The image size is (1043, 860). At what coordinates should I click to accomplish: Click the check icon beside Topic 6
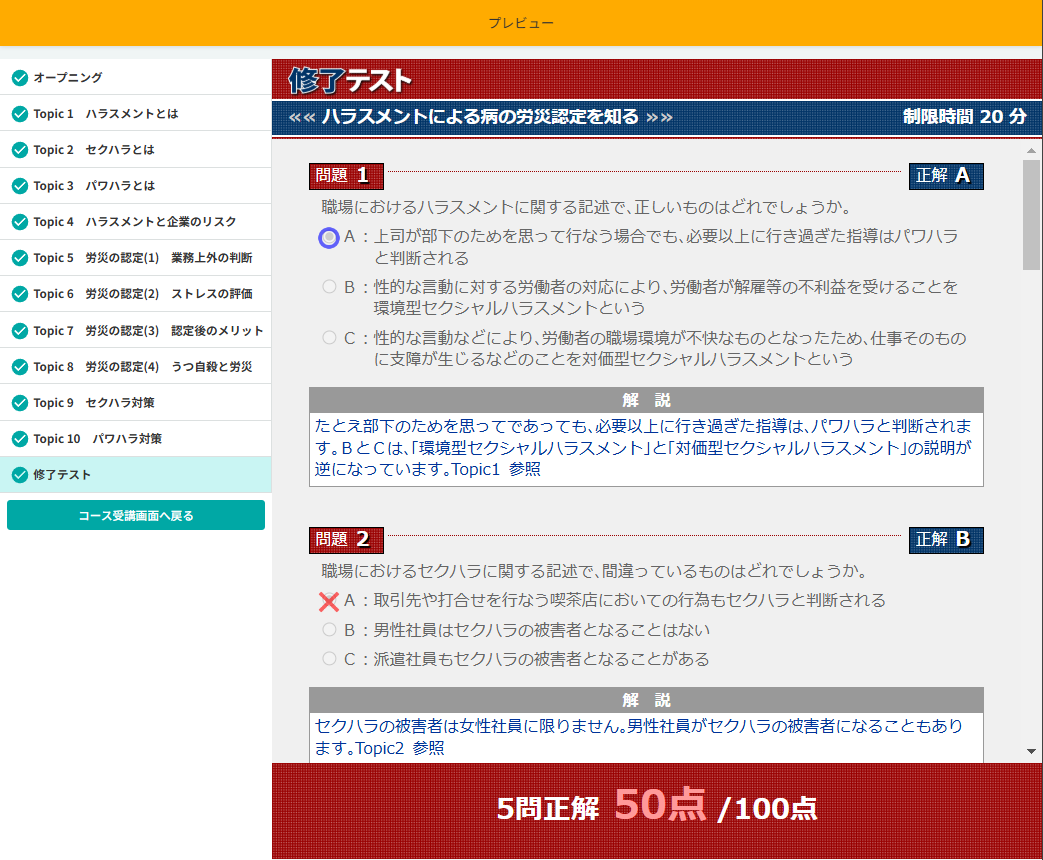point(20,293)
